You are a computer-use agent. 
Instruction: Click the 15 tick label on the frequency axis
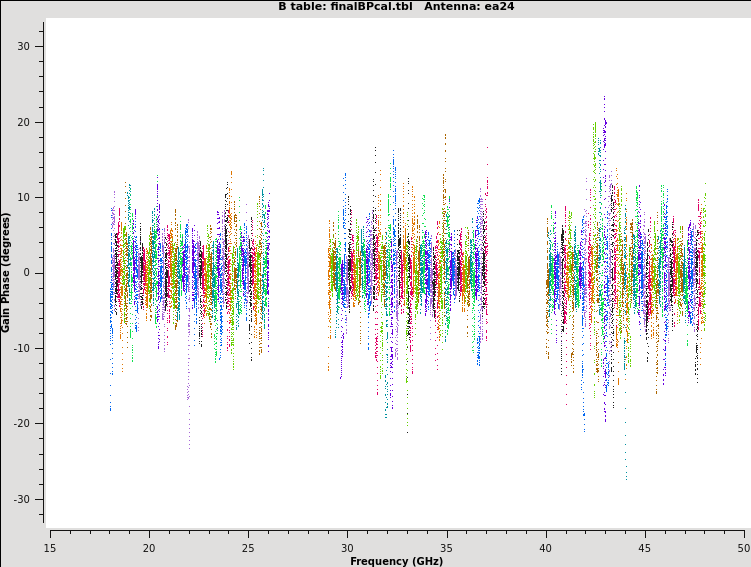50,547
